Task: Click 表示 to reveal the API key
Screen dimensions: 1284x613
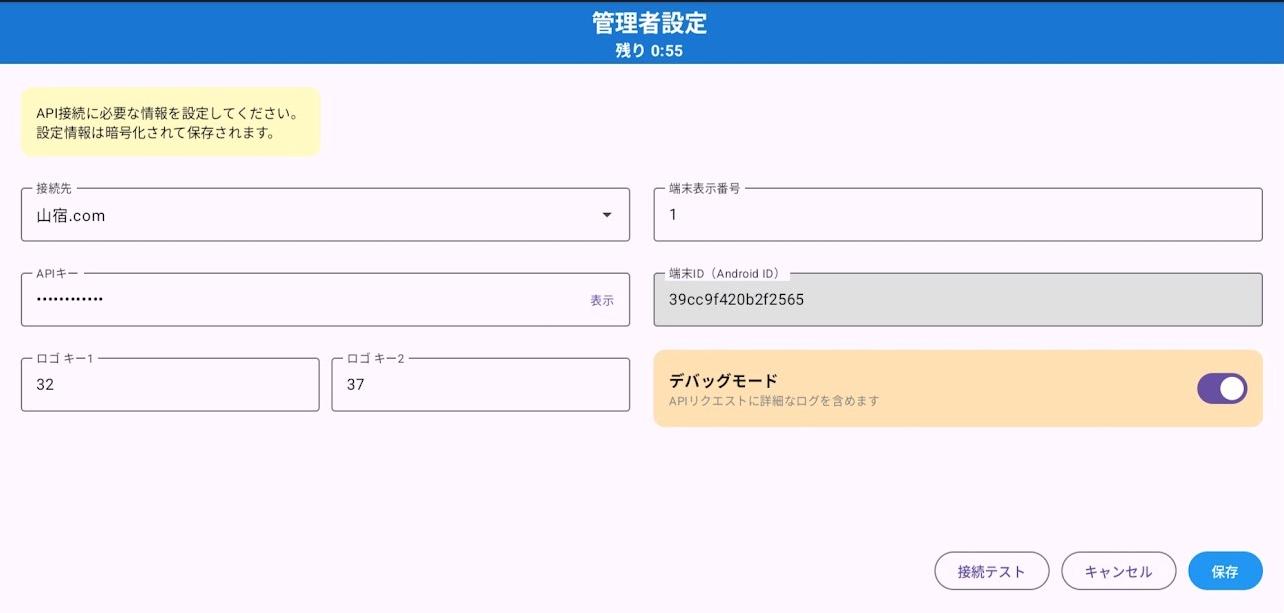Action: click(x=604, y=300)
